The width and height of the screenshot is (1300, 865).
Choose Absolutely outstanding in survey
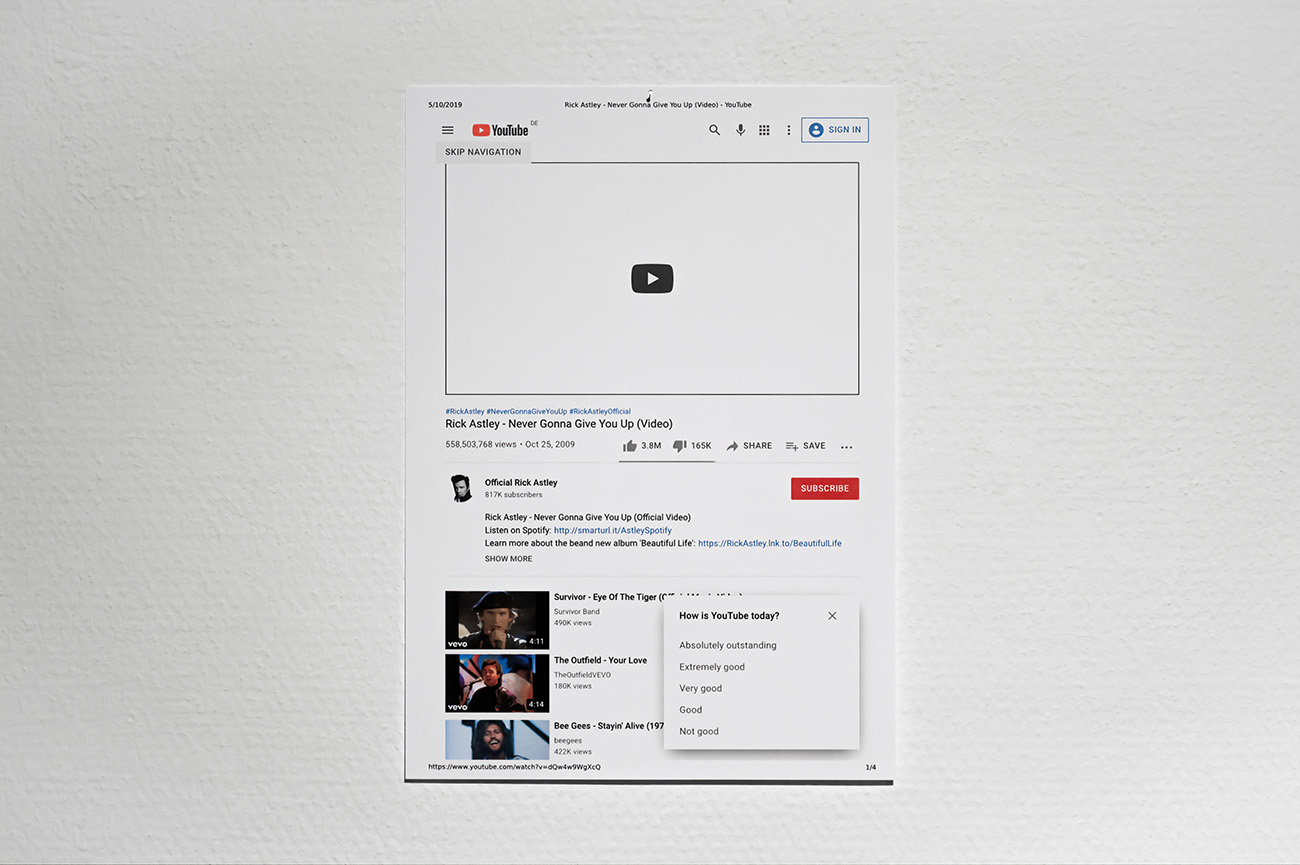point(728,646)
